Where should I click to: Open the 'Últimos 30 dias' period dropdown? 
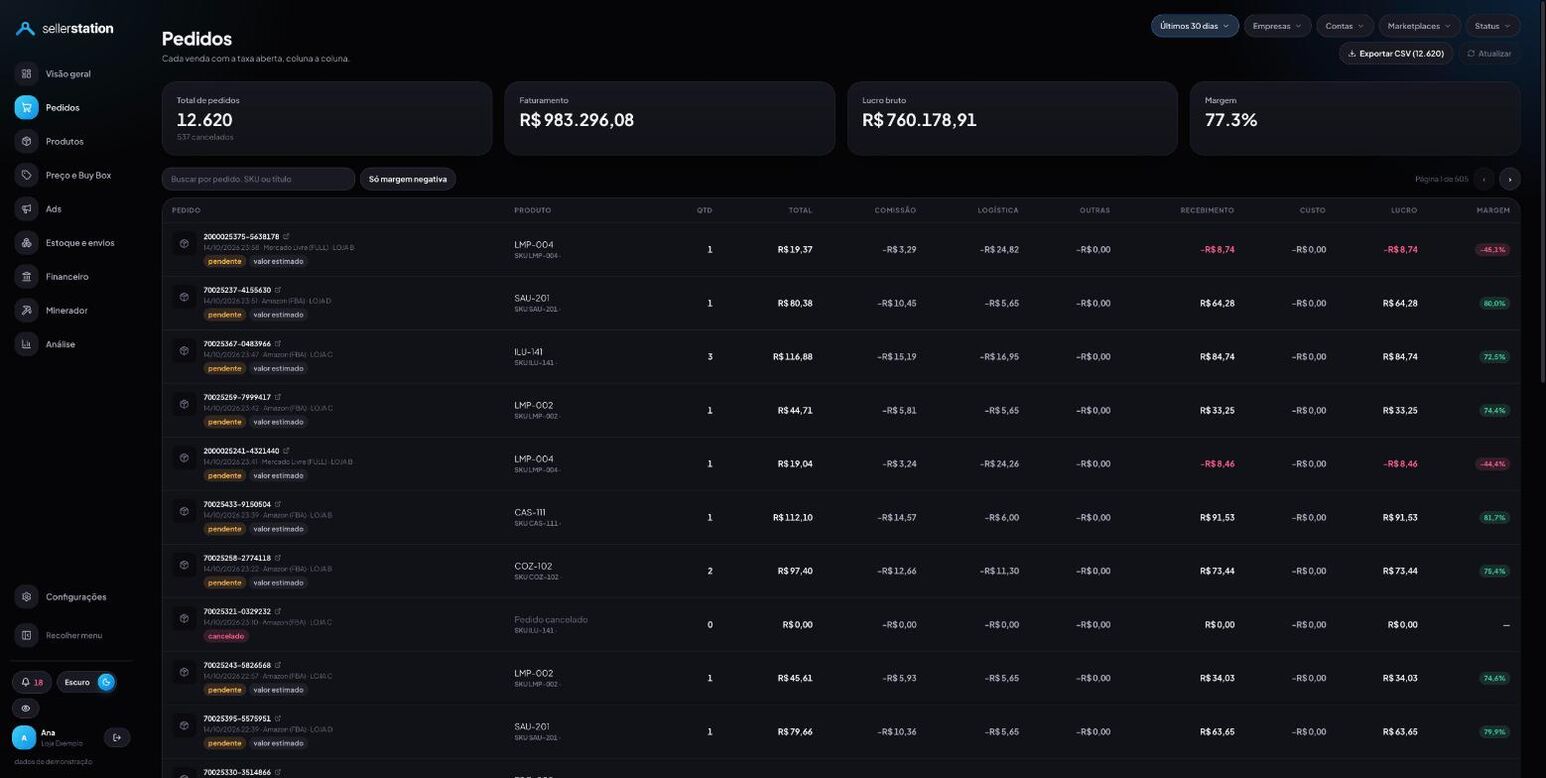(x=1195, y=26)
